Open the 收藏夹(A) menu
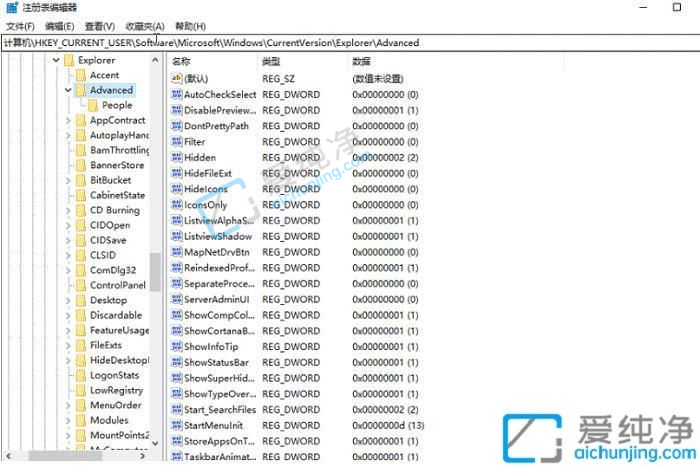This screenshot has height=467, width=700. 145,26
